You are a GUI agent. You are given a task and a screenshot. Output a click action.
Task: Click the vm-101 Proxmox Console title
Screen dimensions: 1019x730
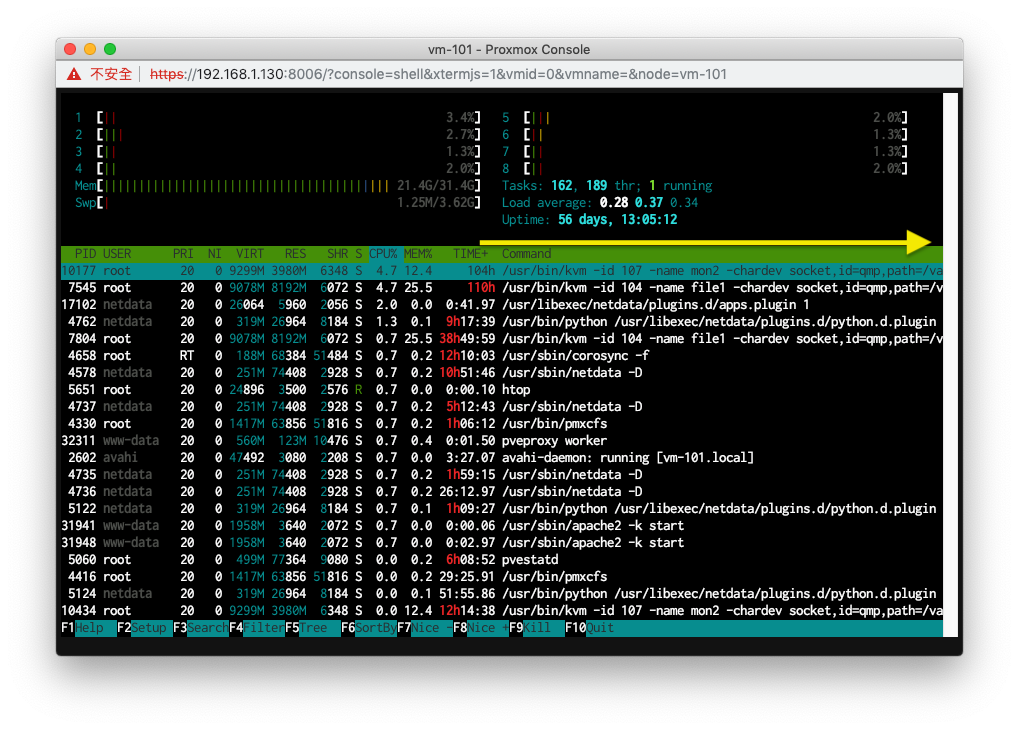point(509,49)
